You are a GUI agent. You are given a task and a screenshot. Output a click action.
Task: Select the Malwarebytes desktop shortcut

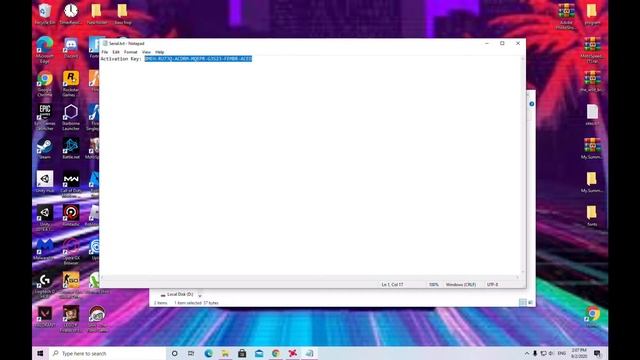click(44, 250)
